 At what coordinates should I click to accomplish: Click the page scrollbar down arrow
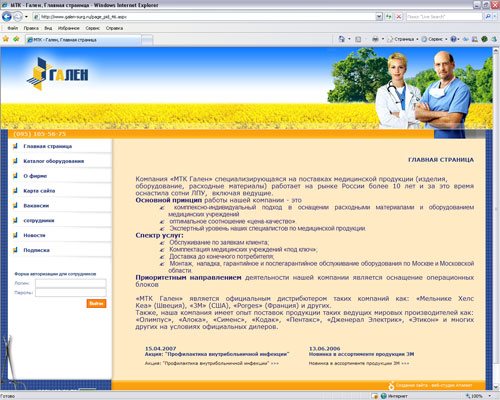(496, 387)
